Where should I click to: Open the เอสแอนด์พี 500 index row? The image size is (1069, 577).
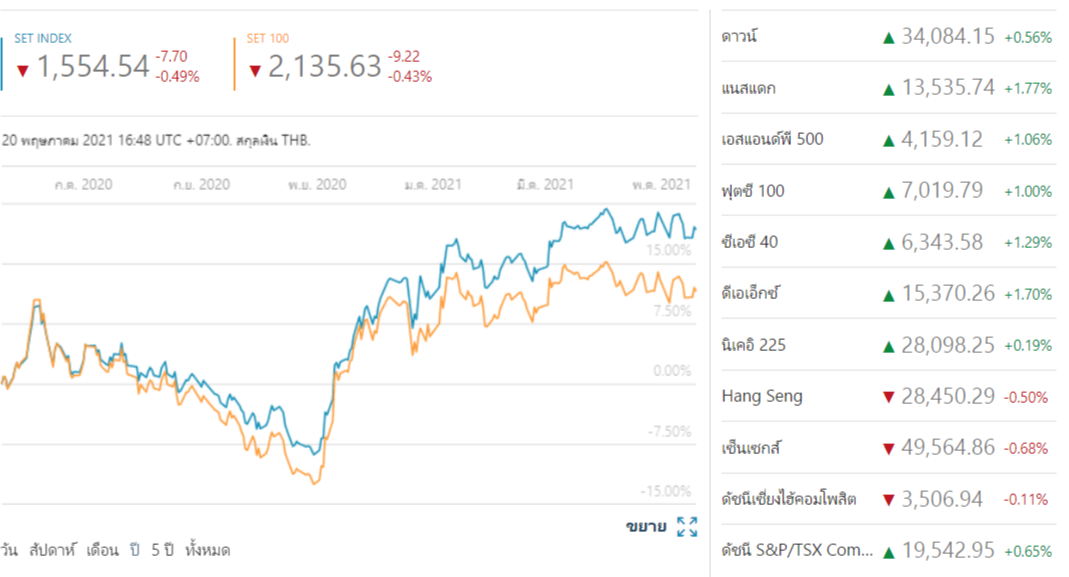[772, 139]
